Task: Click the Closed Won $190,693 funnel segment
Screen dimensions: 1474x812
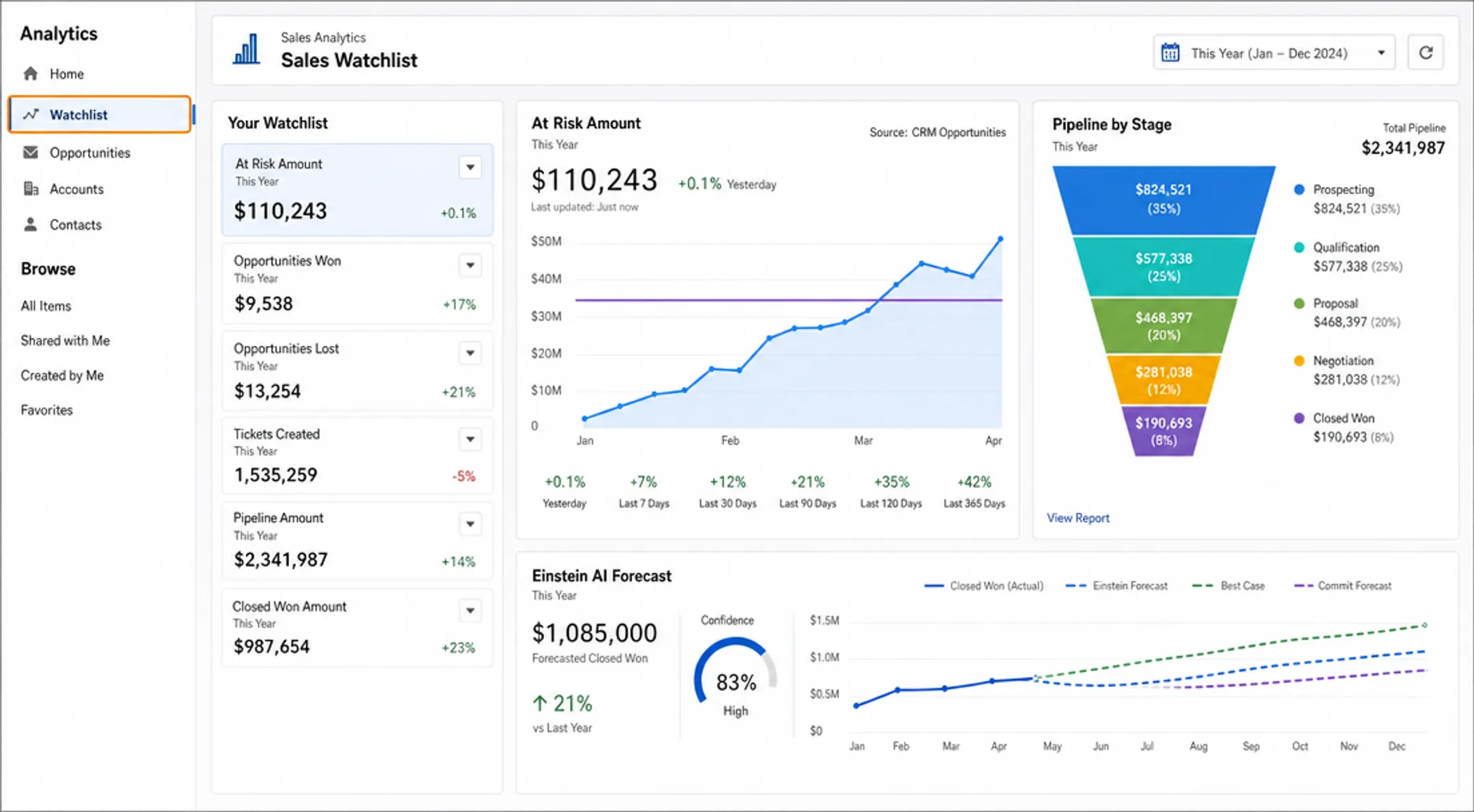Action: coord(1164,431)
